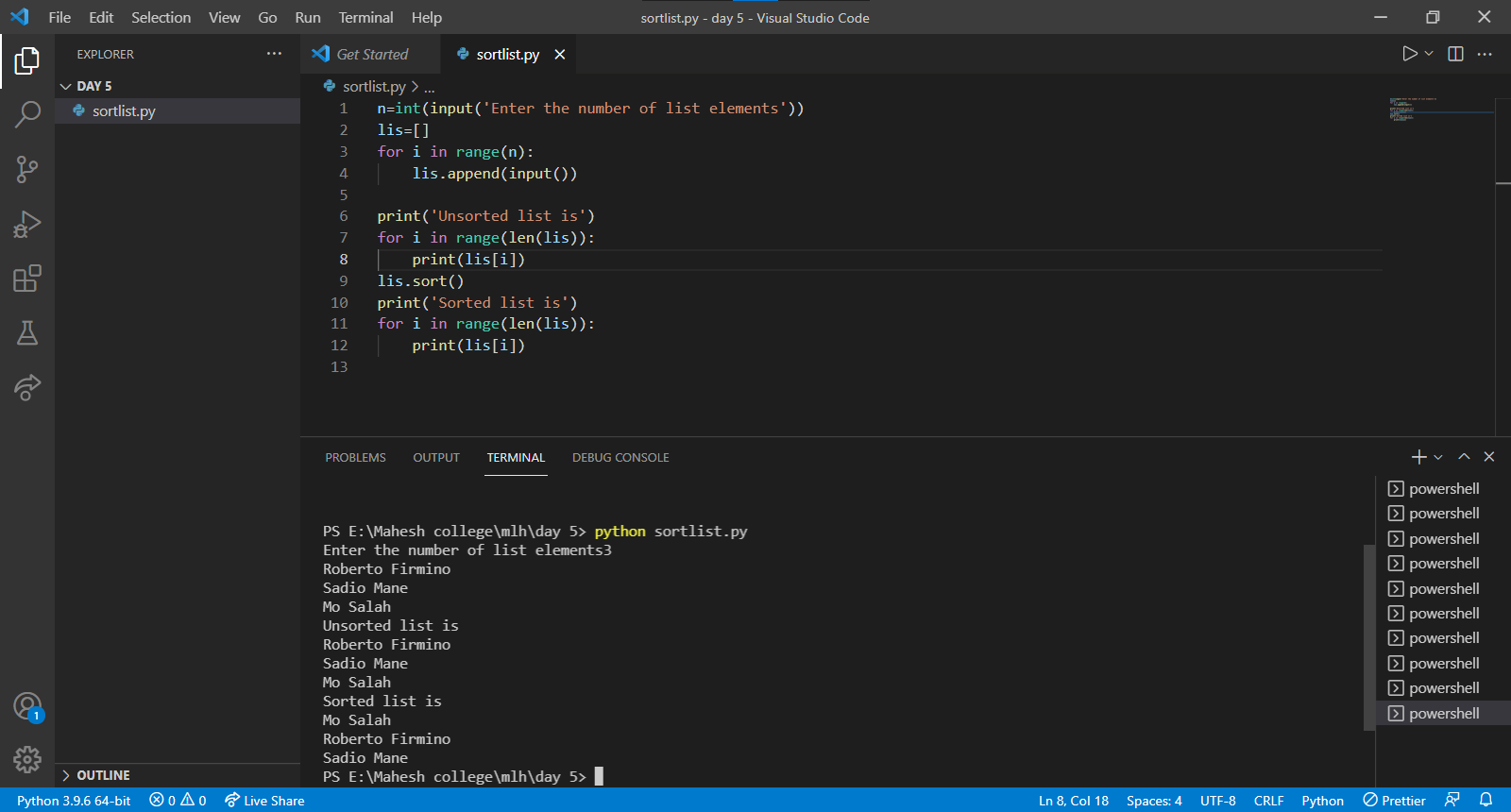
Task: Click code line 9 lis.sort()
Action: tap(420, 280)
